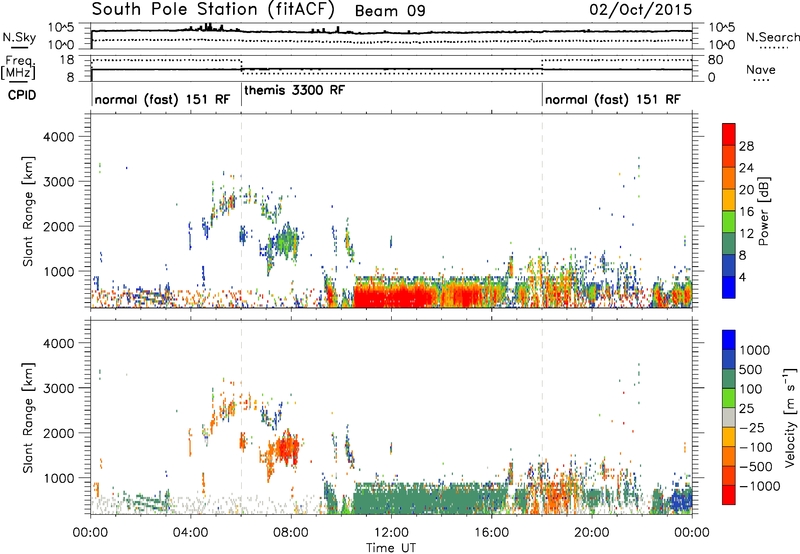Click the 'N.Sky' legend label
The width and height of the screenshot is (800, 554).
[19, 37]
